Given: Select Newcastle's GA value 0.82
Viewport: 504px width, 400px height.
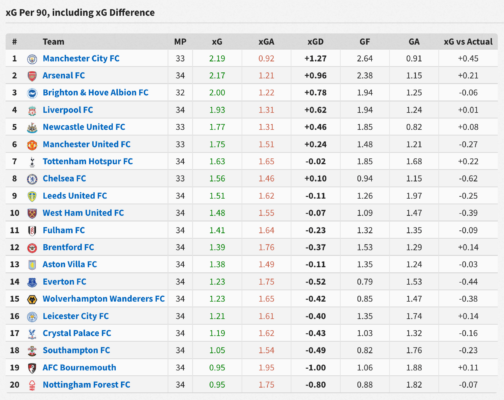Looking at the screenshot, I should pos(414,127).
